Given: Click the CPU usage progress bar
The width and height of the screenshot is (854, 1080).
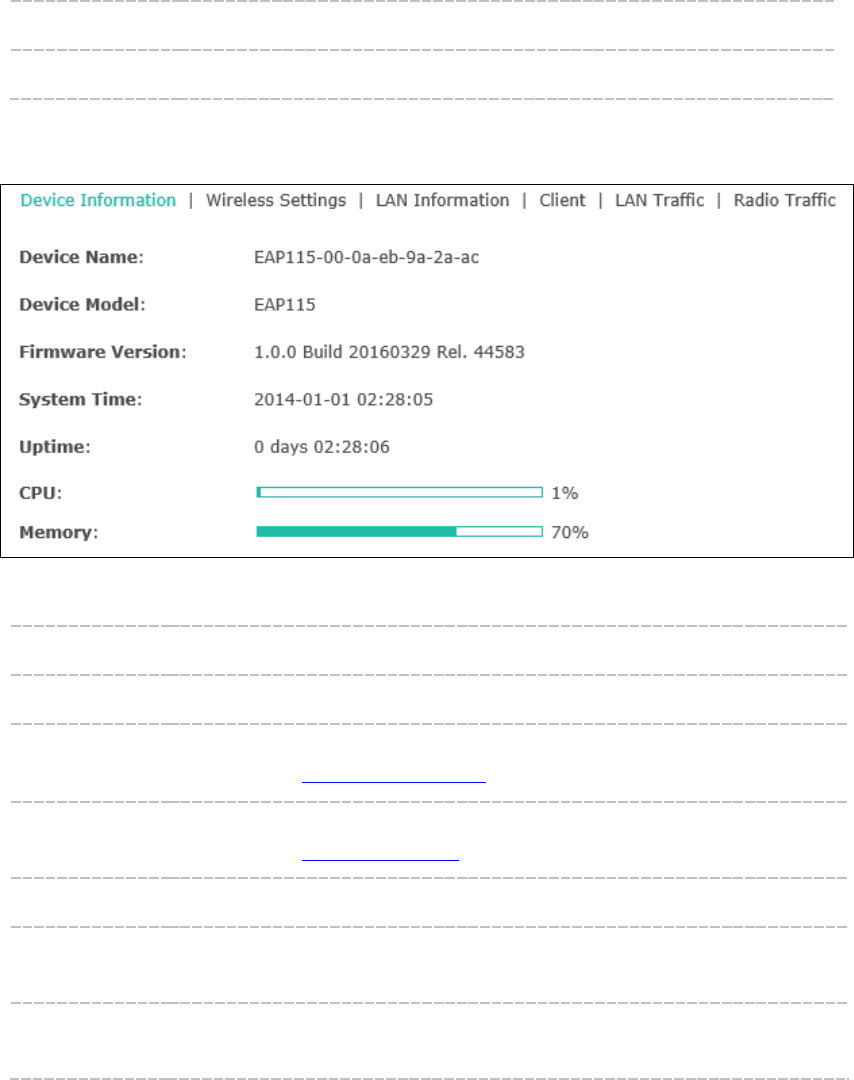Looking at the screenshot, I should click(x=399, y=492).
